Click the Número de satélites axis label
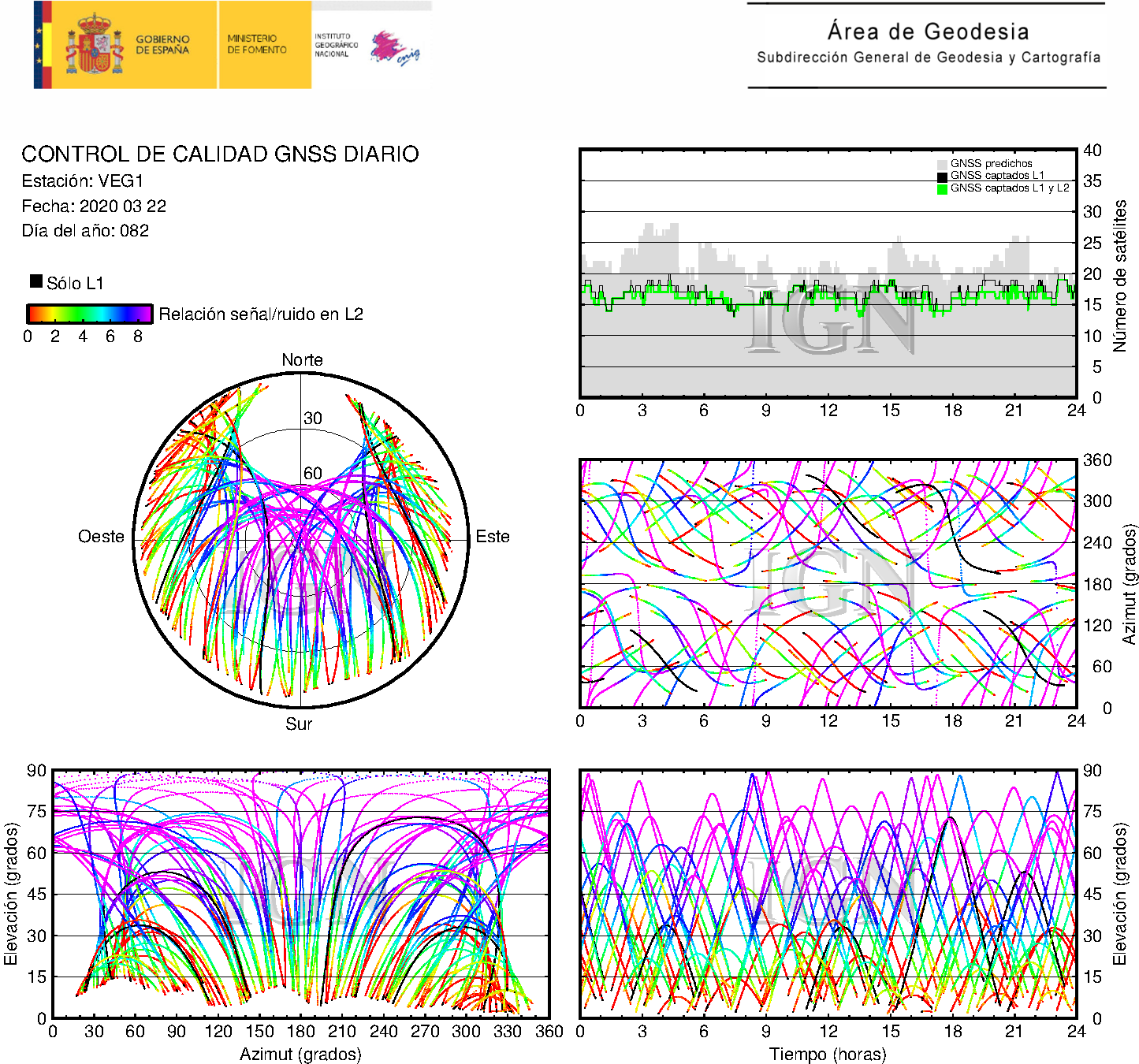1139x1064 pixels. 1119,275
